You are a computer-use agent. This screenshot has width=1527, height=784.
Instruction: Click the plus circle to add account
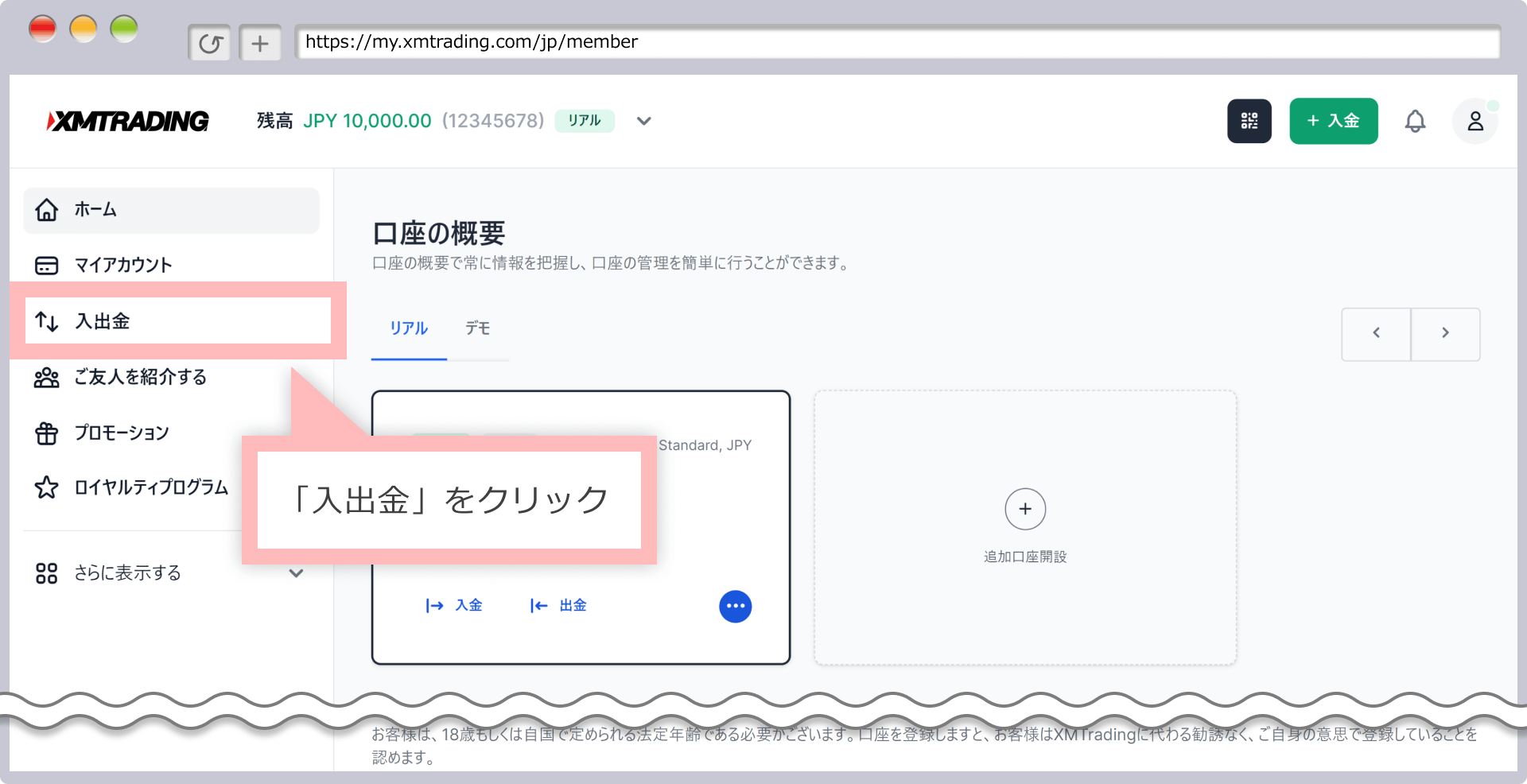point(1025,509)
